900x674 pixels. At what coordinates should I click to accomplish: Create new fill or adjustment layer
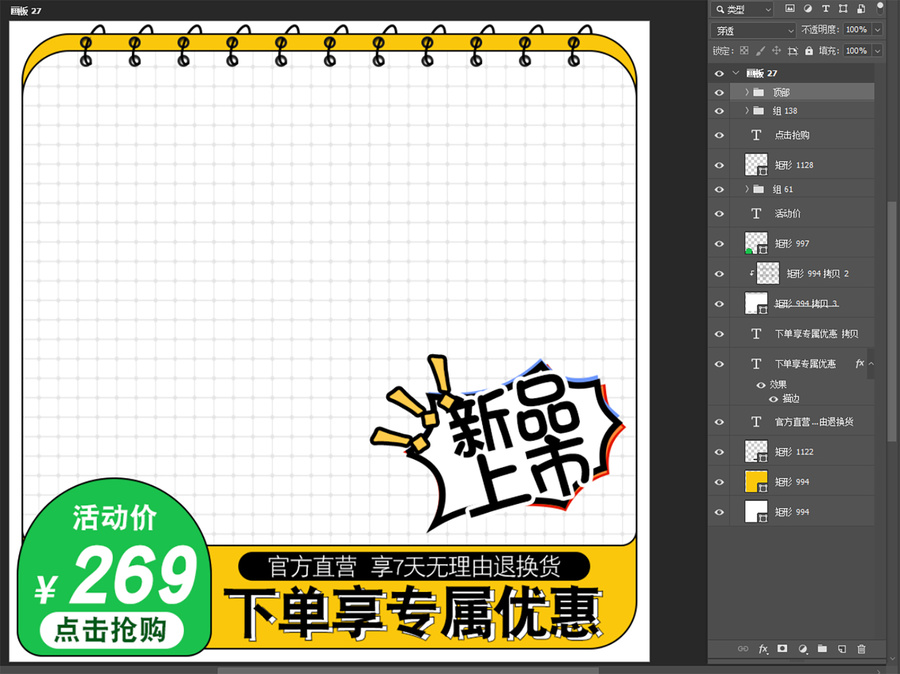coord(802,649)
